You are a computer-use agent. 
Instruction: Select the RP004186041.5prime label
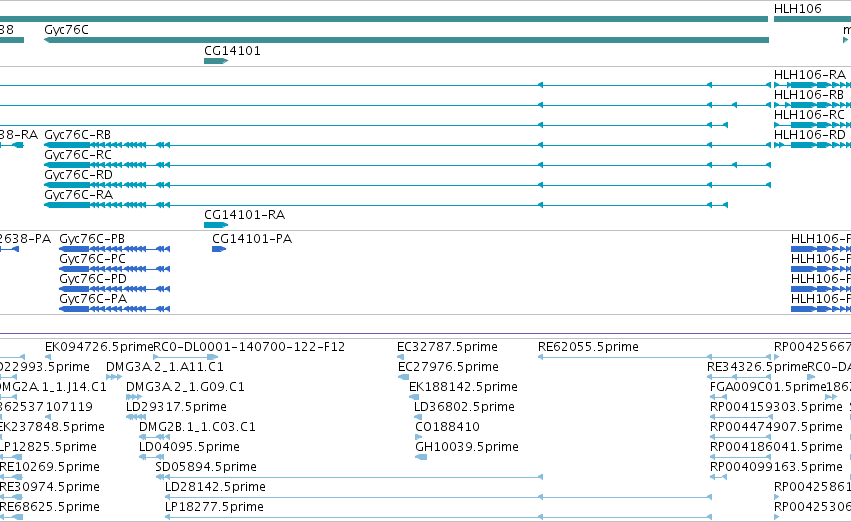(x=777, y=447)
